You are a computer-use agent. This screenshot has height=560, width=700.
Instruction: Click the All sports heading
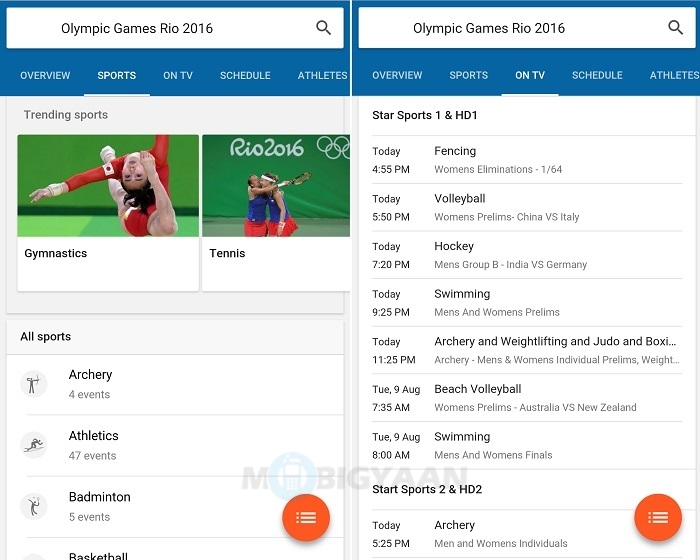click(46, 336)
